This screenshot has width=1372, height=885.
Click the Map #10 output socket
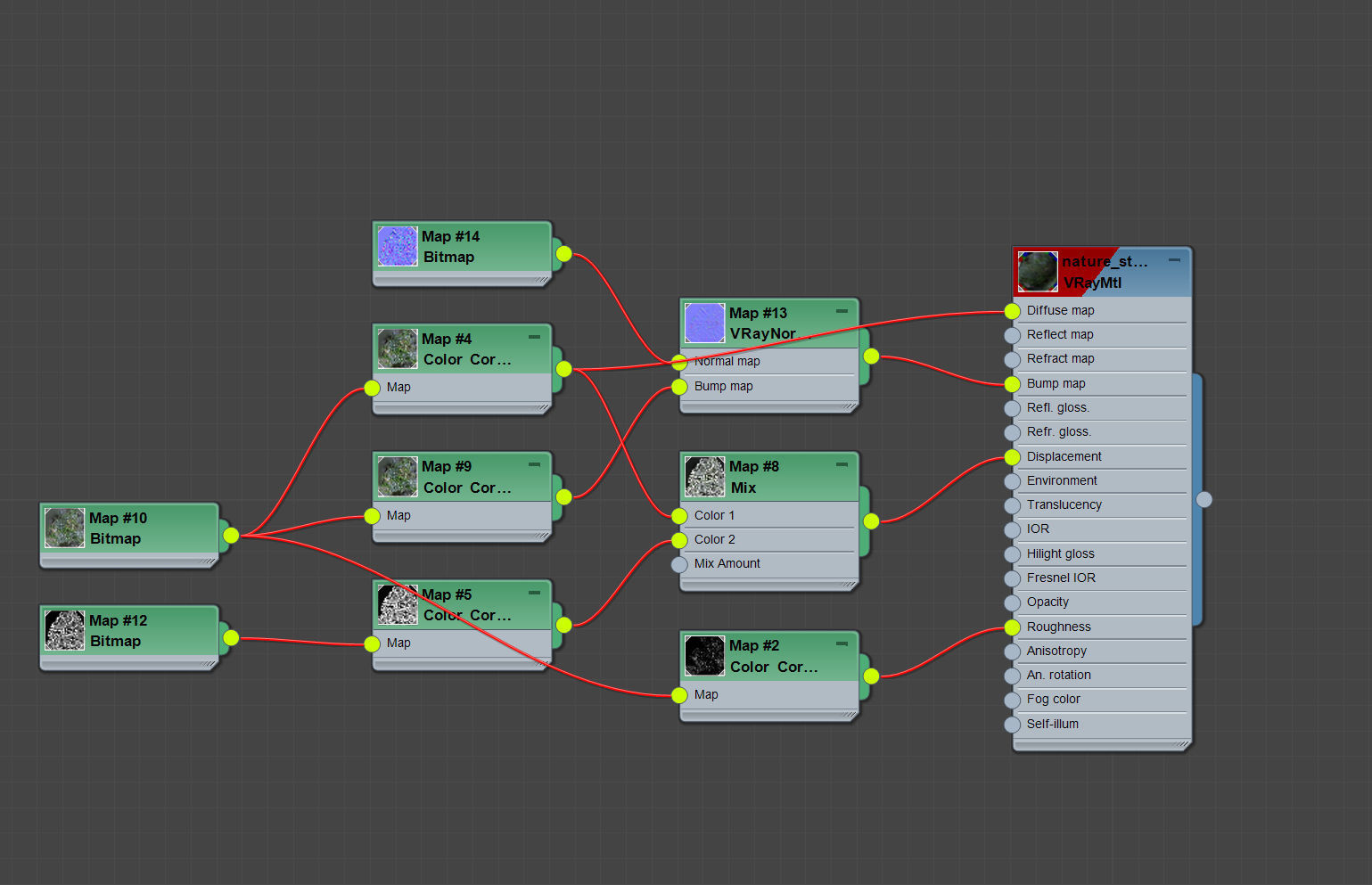click(x=231, y=535)
